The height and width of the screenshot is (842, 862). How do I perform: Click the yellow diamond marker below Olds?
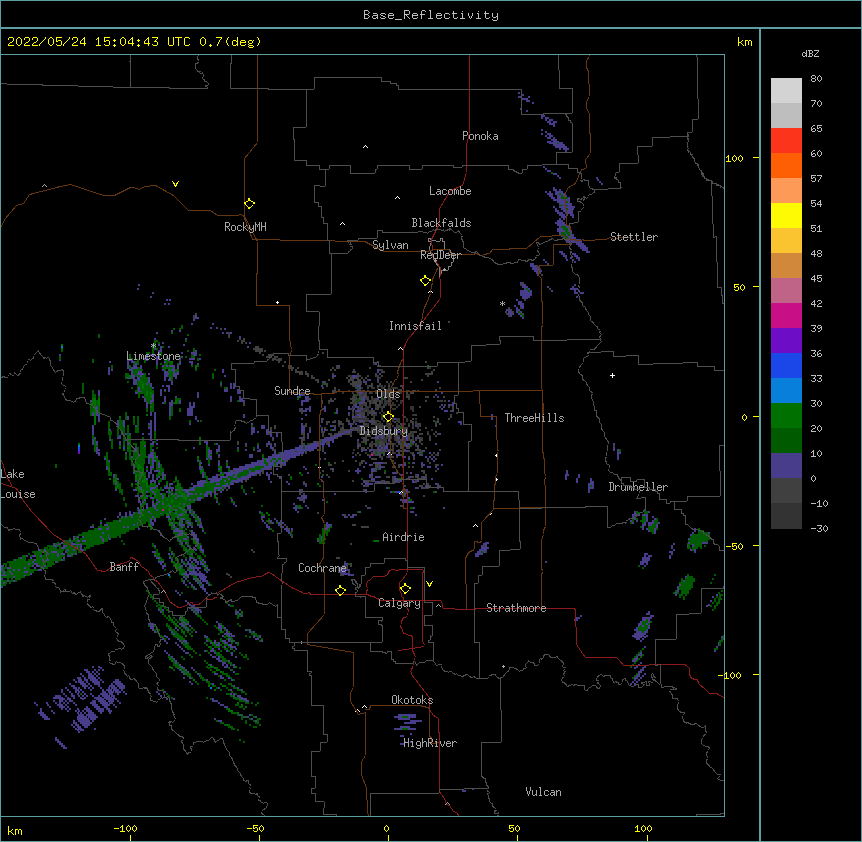coord(388,417)
